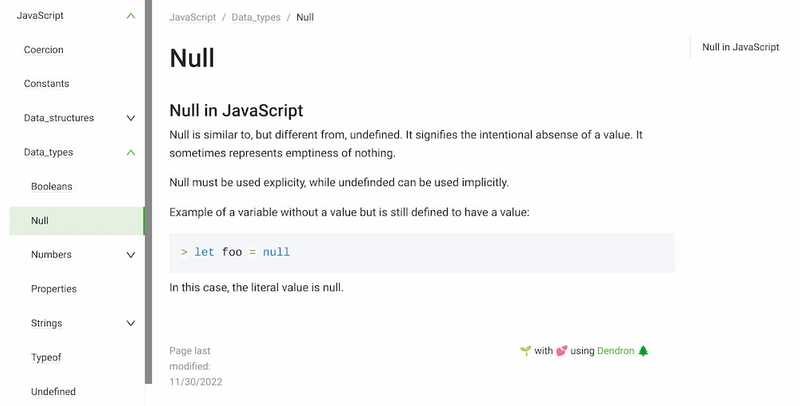800x406 pixels.
Task: Open the Coercion page
Action: (44, 50)
